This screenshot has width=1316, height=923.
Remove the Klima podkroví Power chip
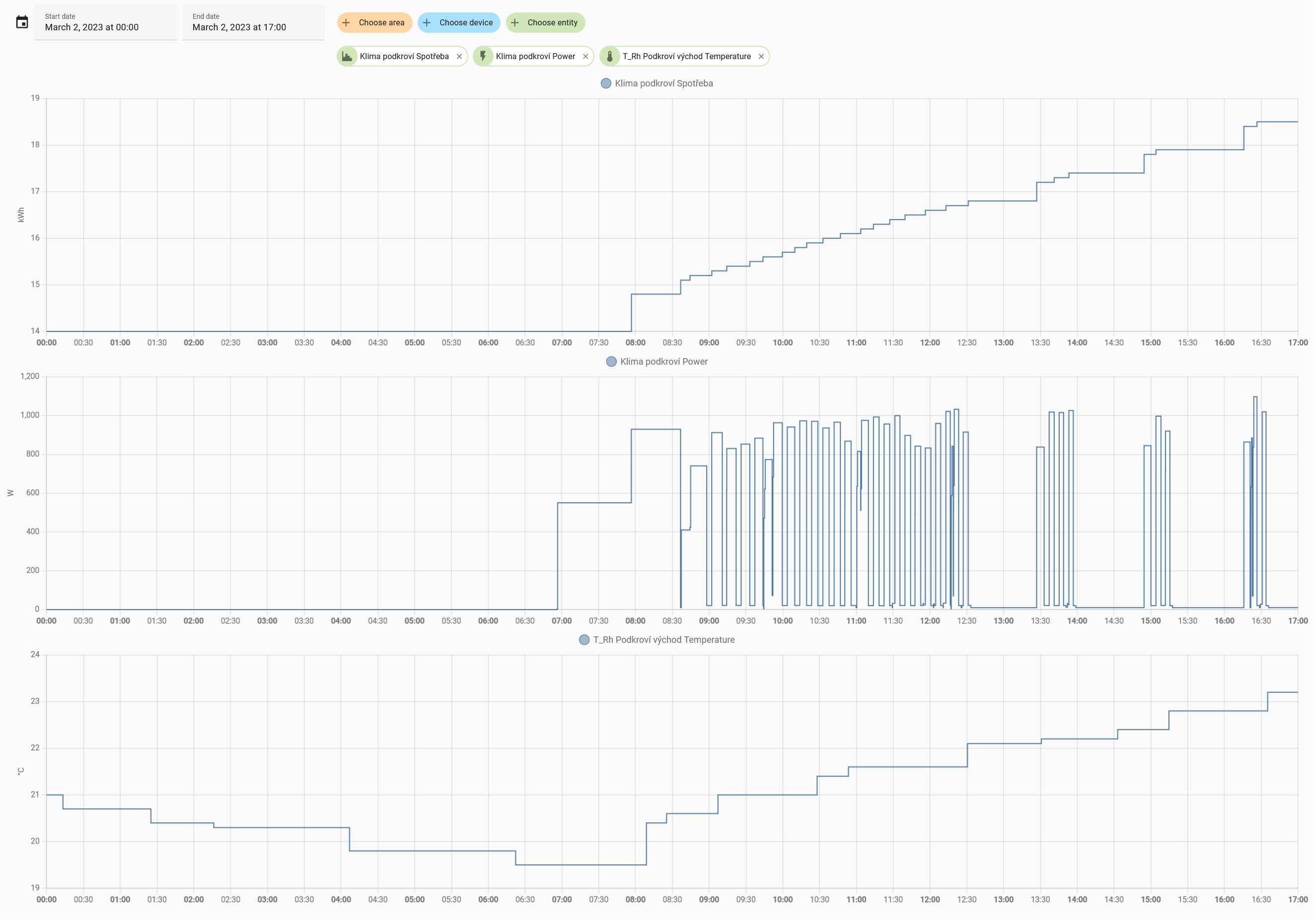tap(585, 56)
